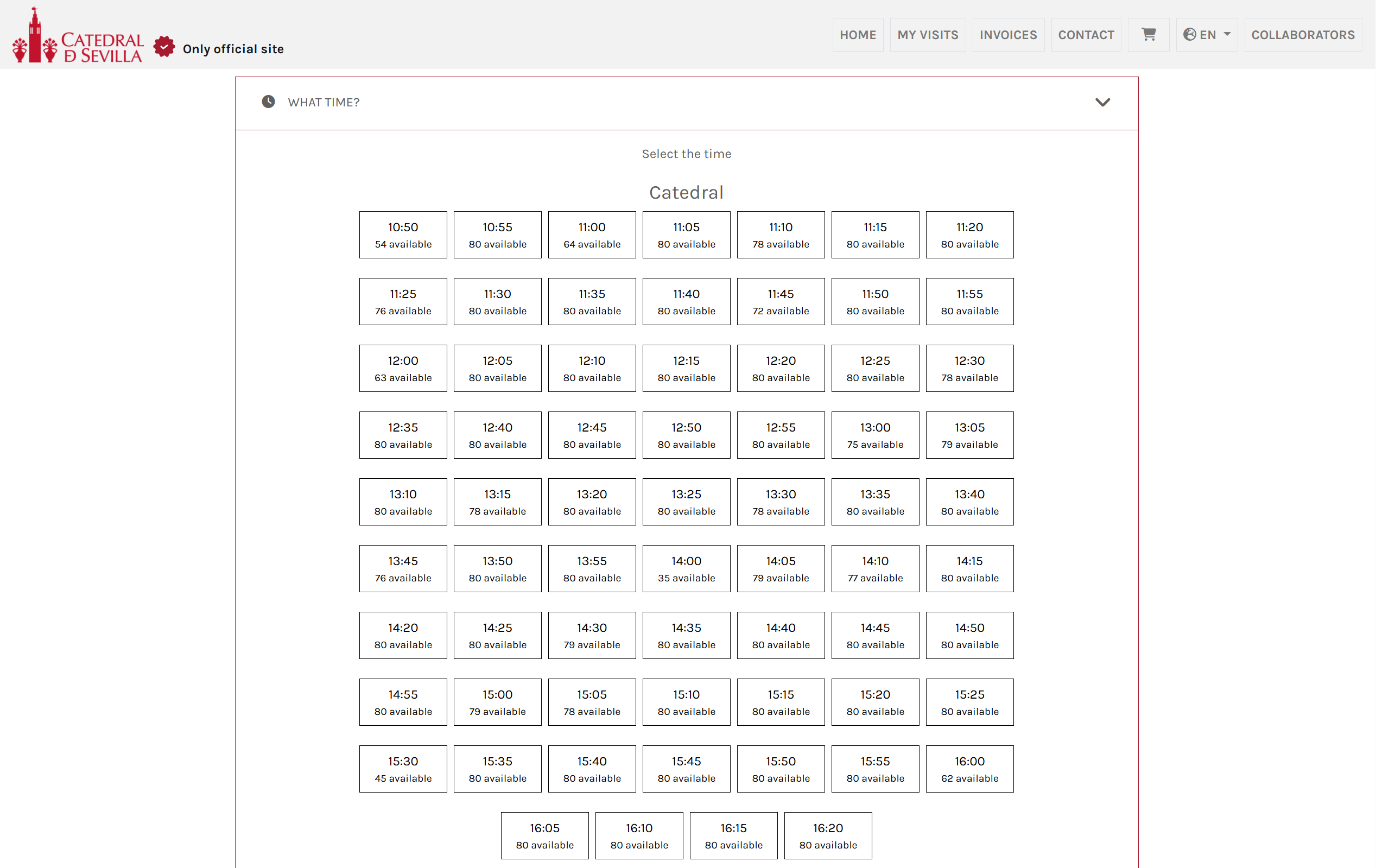Click the Catedral de Sevilla logo
This screenshot has height=868, width=1376.
78,36
